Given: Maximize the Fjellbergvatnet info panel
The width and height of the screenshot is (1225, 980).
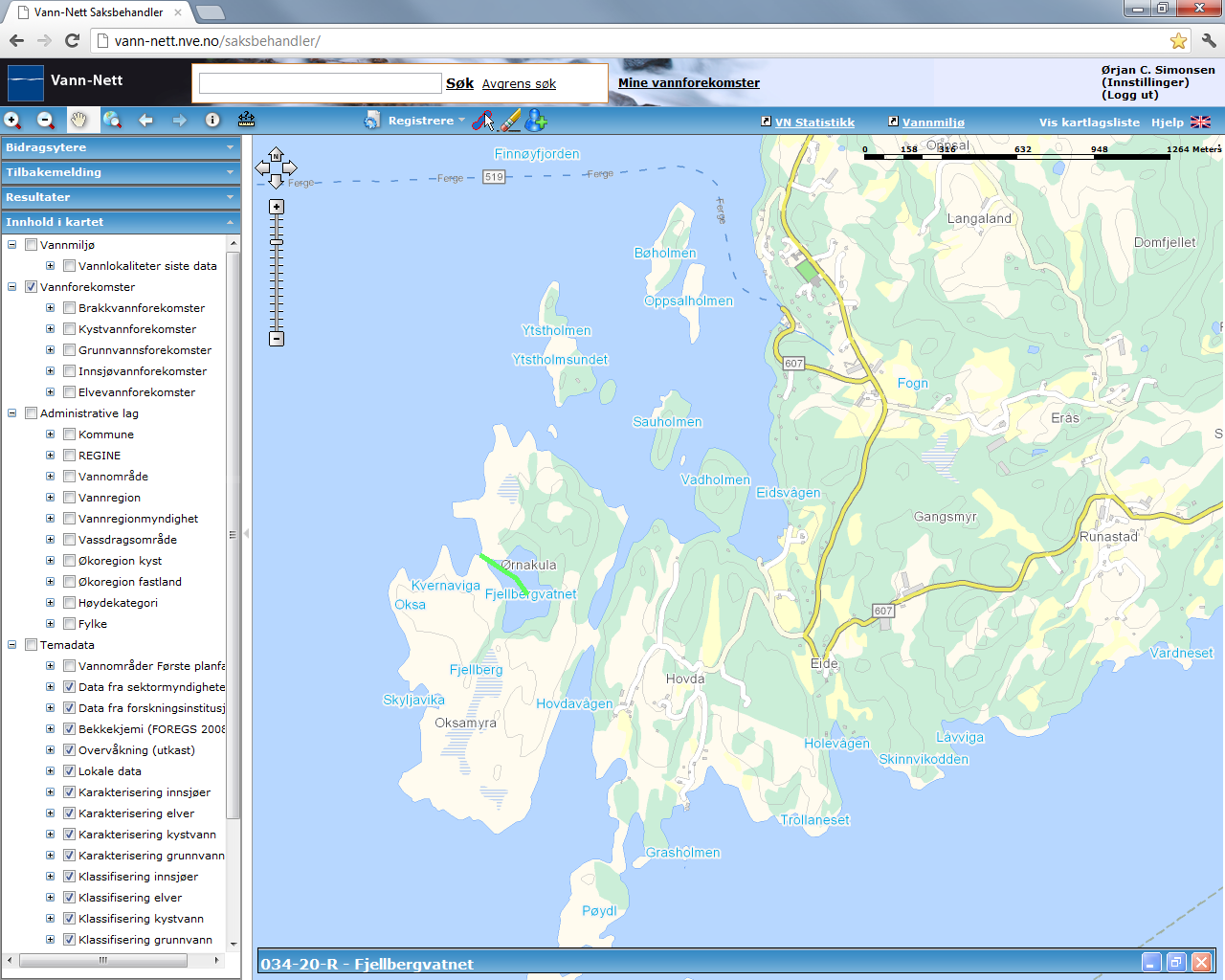Looking at the screenshot, I should [1176, 963].
